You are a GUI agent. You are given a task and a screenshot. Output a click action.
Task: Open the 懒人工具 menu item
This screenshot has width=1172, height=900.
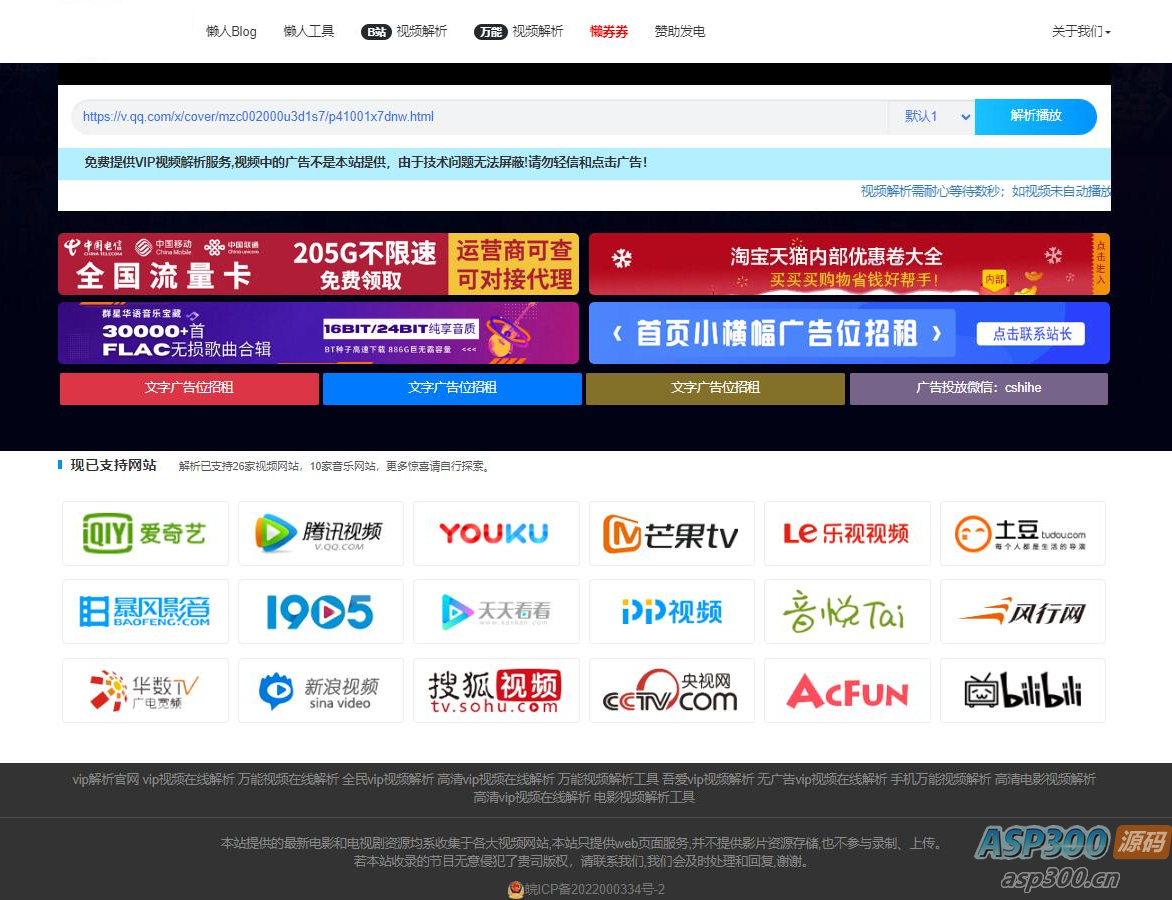tap(309, 31)
